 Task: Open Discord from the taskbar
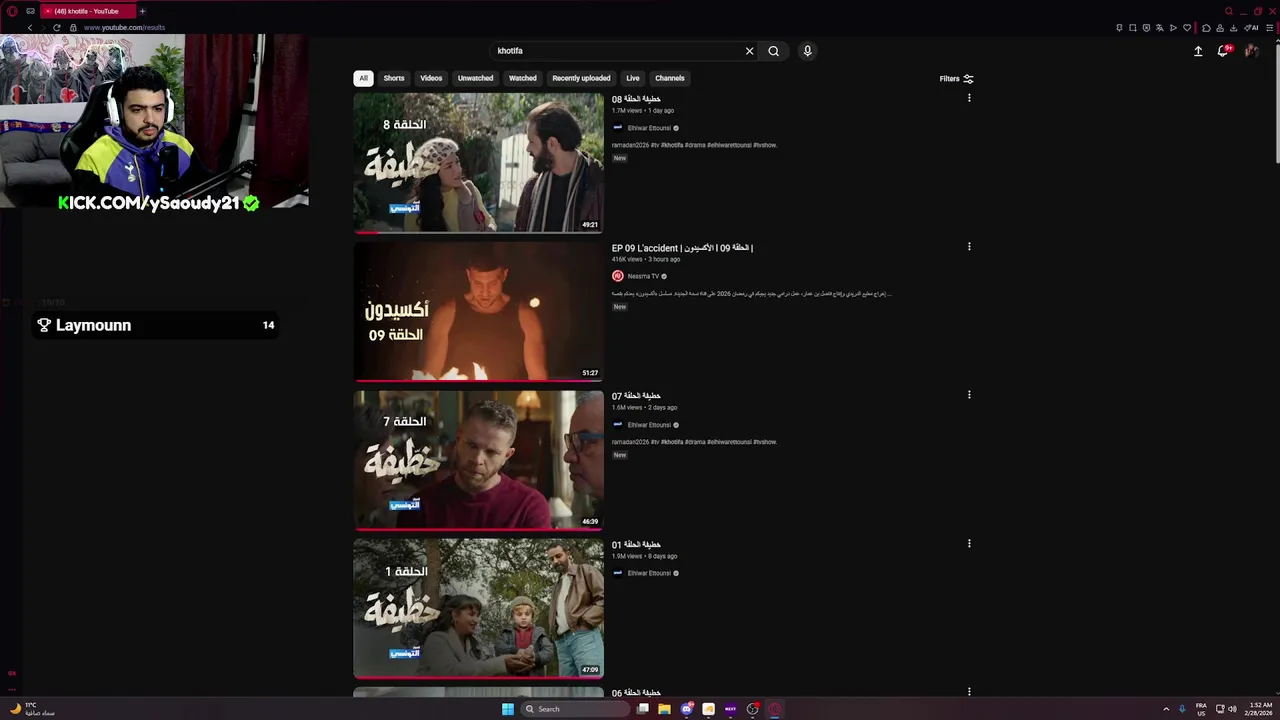[x=687, y=709]
